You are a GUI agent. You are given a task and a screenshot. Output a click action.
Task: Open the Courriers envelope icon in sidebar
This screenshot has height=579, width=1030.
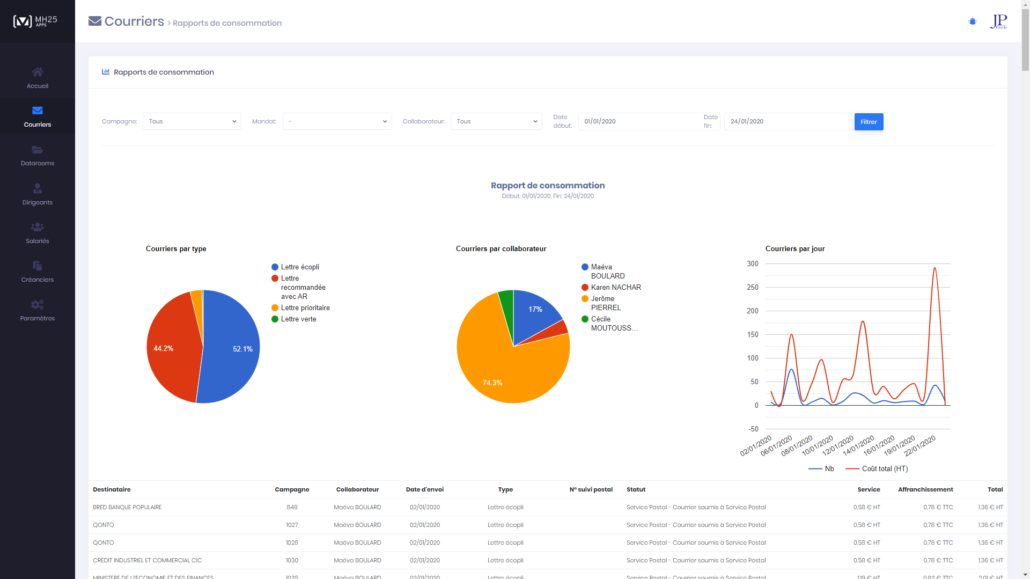coord(37,111)
